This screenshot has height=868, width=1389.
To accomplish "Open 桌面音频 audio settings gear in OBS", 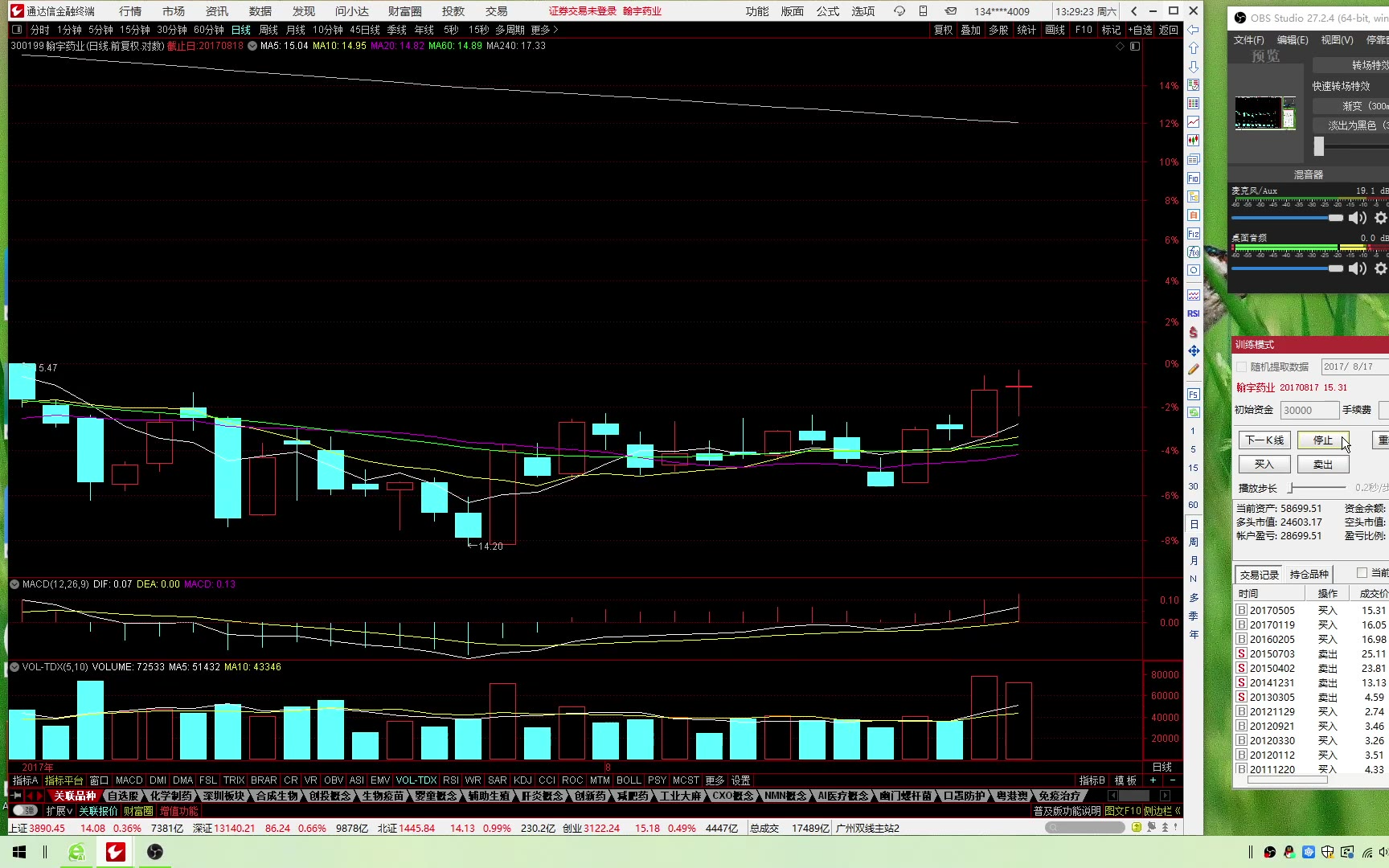I will [x=1381, y=268].
